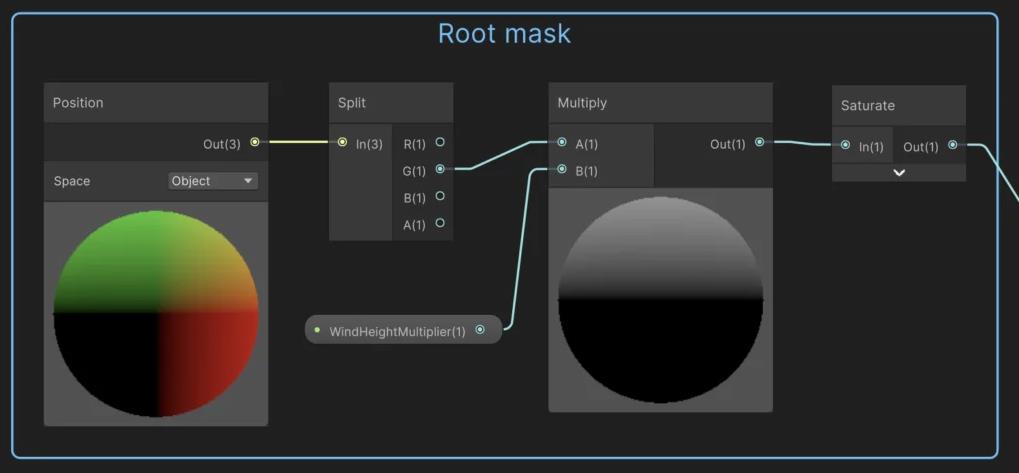Screen dimensions: 1019x473
Task: Click the Split node In(3) input port
Action: pos(342,142)
